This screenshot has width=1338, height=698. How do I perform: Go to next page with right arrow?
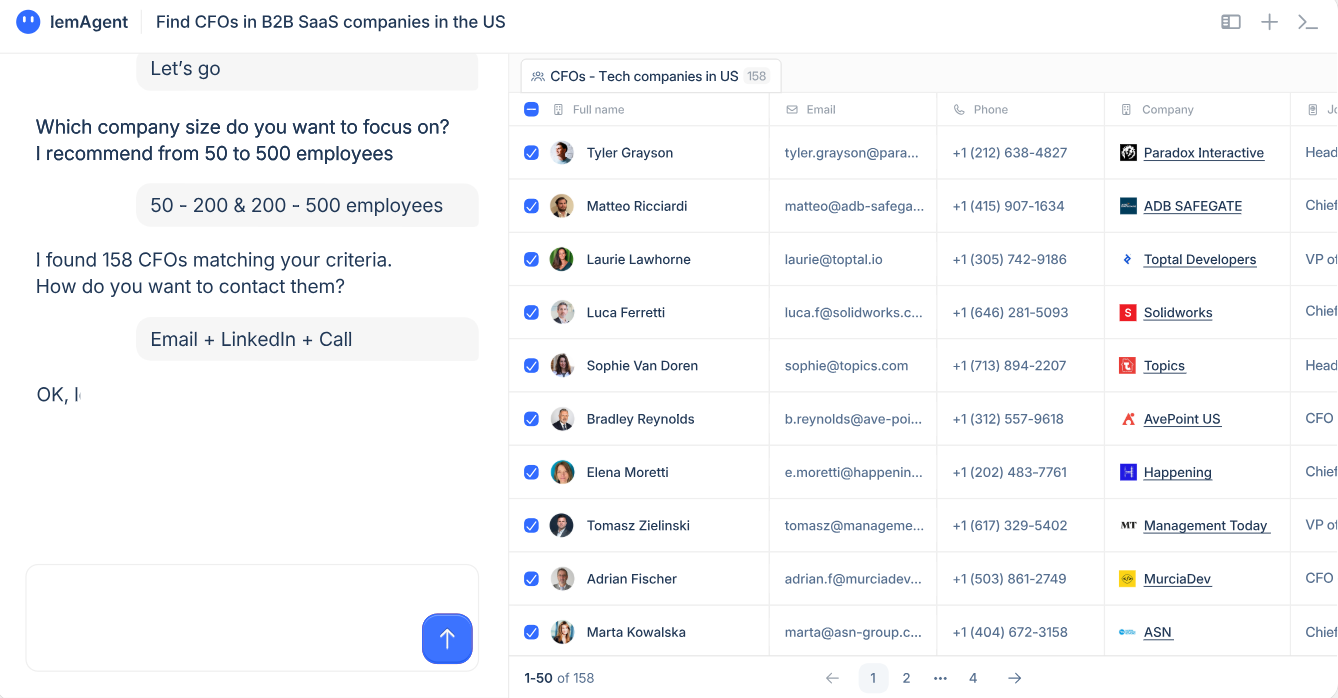click(x=1014, y=678)
